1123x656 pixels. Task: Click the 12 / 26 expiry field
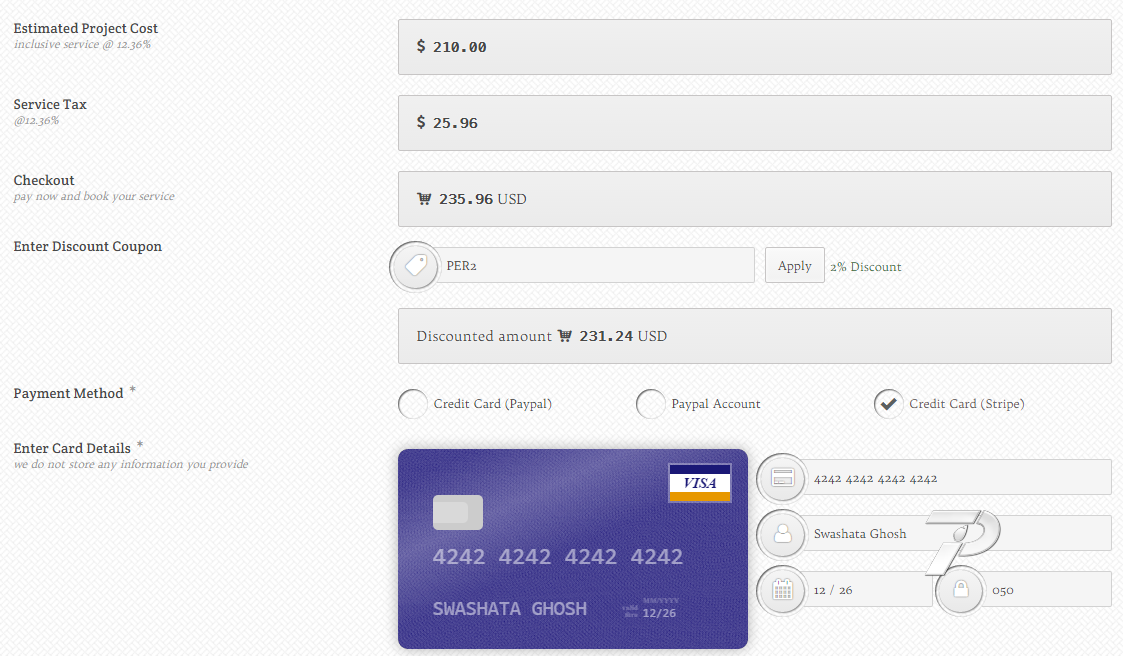866,590
